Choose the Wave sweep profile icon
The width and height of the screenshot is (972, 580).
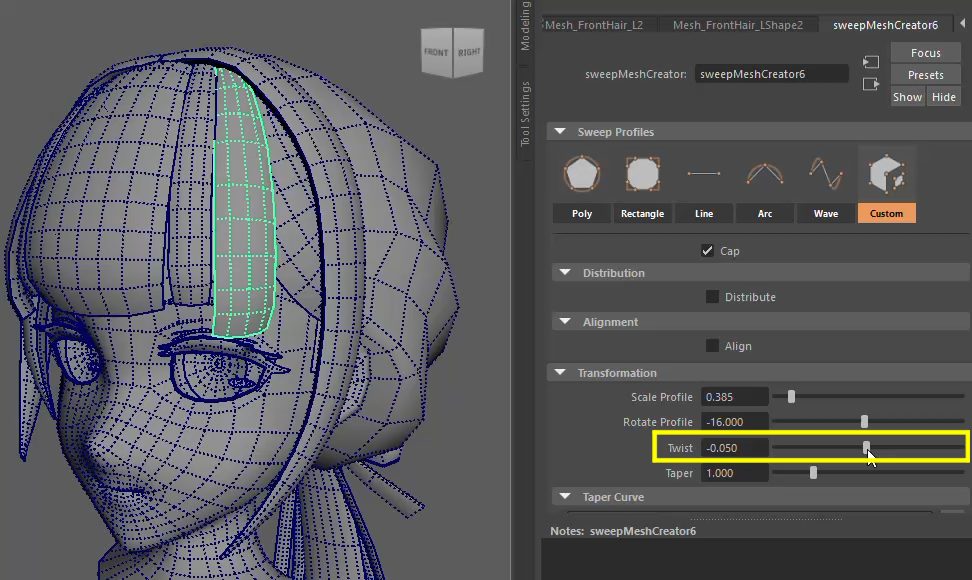point(825,175)
